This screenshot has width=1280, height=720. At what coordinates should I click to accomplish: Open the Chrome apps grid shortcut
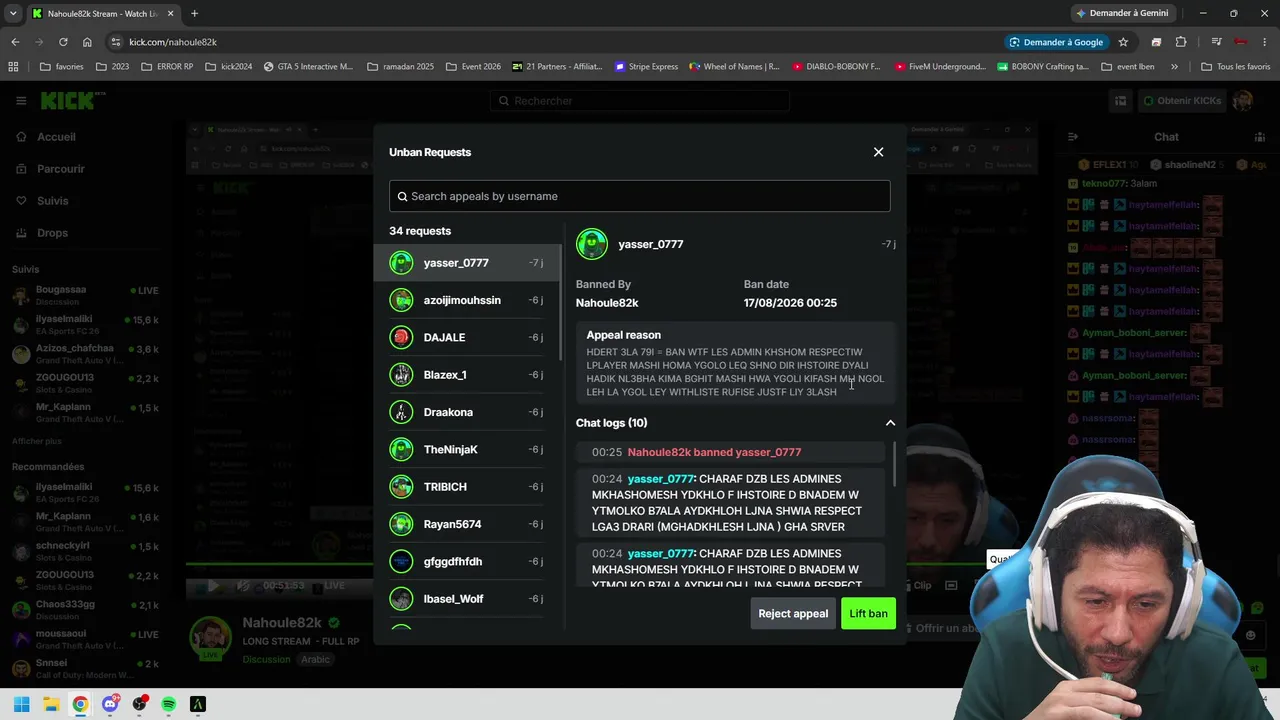(x=13, y=67)
